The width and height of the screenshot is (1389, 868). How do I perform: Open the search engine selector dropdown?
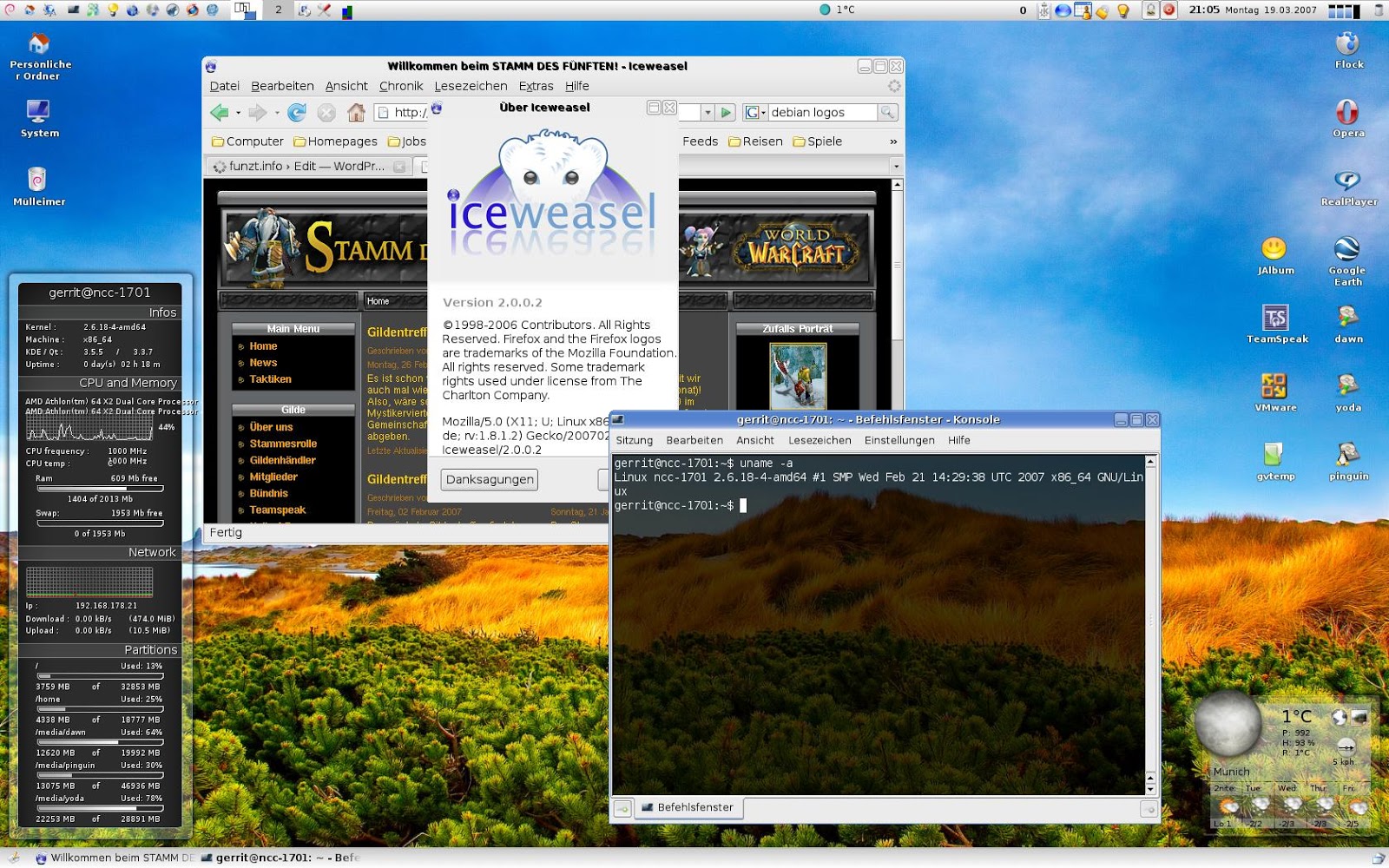click(x=755, y=113)
